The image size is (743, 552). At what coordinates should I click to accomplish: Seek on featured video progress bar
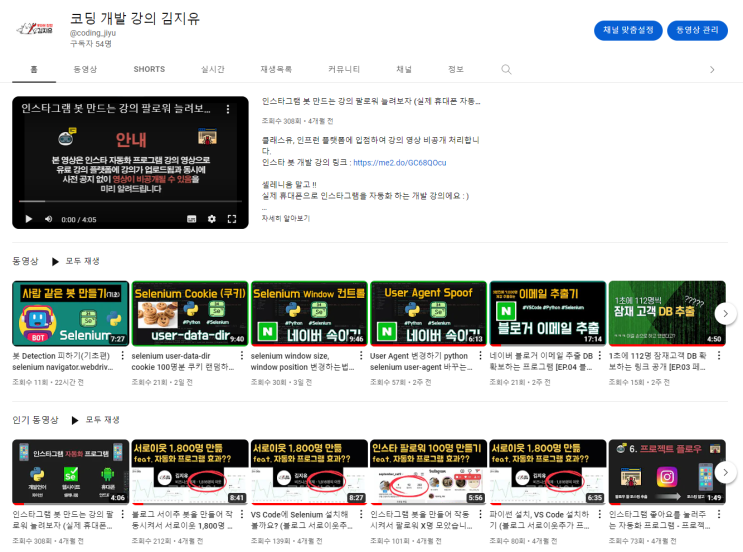coord(130,201)
